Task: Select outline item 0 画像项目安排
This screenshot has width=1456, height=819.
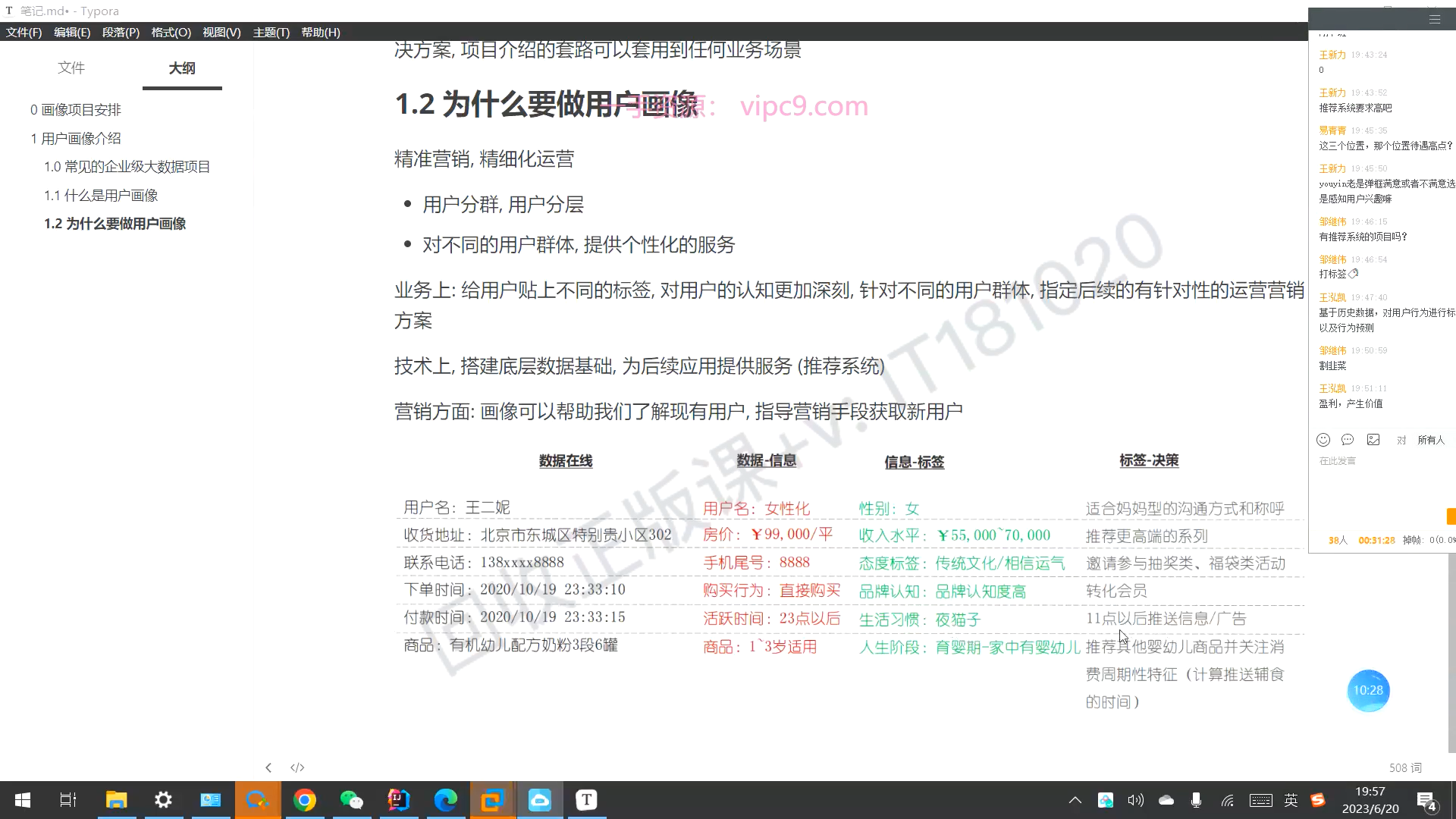Action: tap(76, 110)
